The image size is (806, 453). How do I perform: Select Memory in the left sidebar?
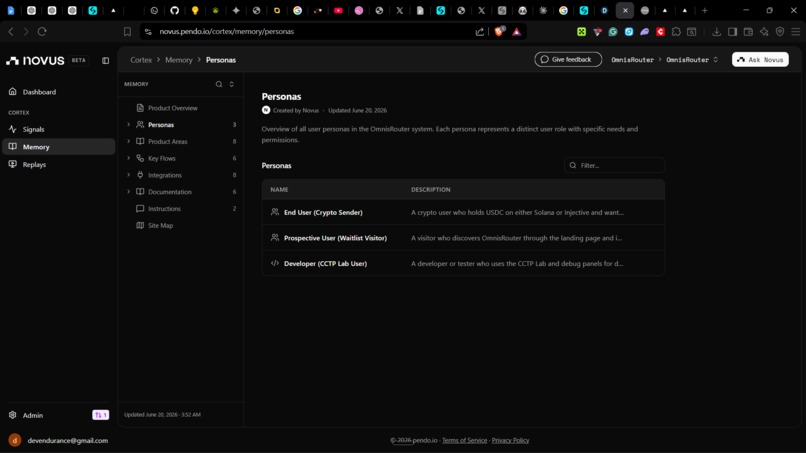pyautogui.click(x=59, y=147)
